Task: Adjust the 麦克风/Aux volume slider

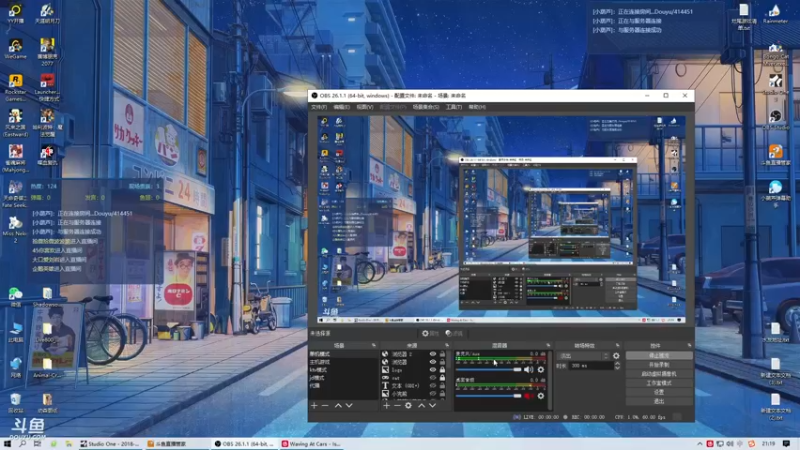Action: (x=488, y=369)
